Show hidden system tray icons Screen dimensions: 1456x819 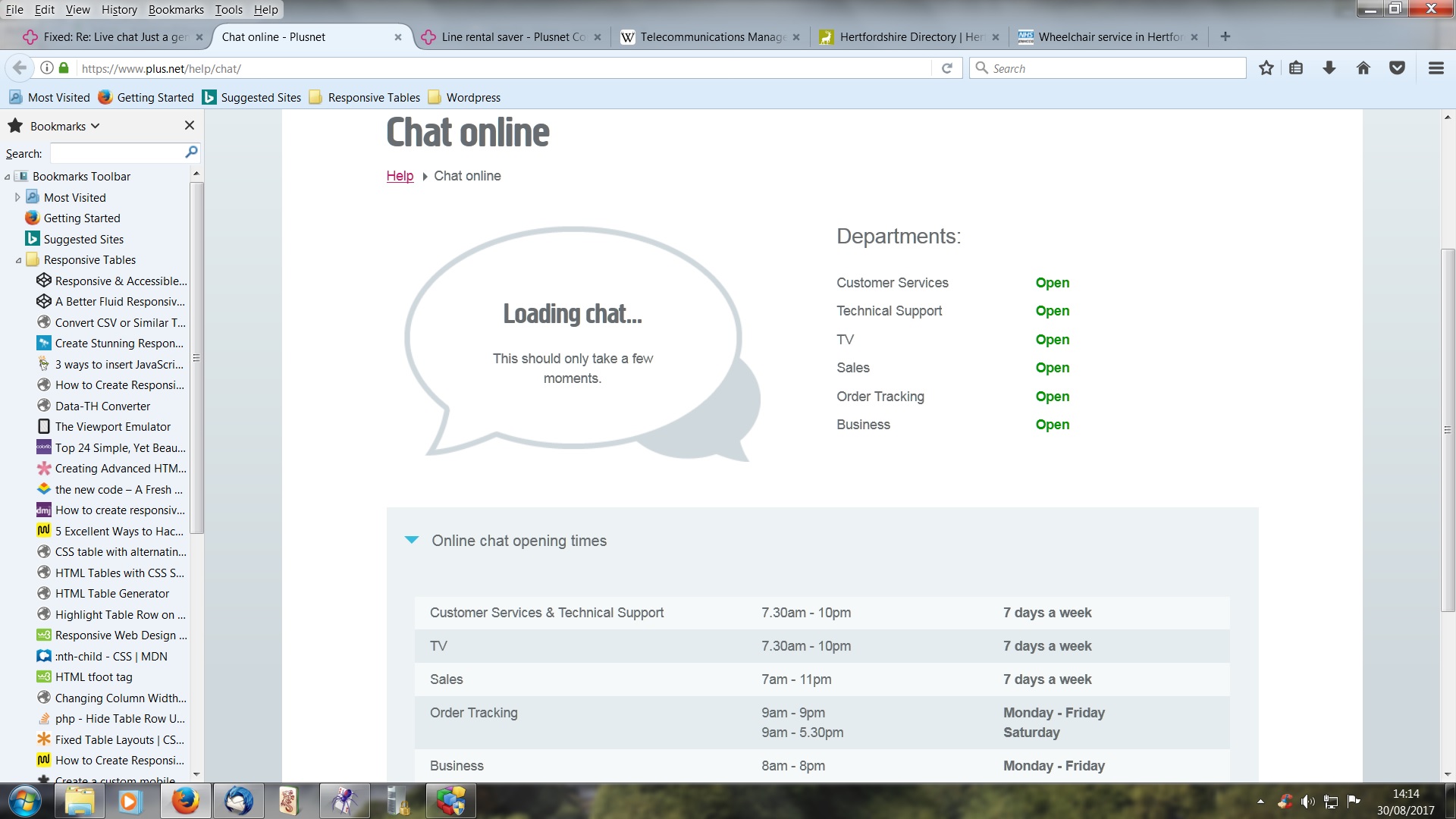coord(1260,801)
